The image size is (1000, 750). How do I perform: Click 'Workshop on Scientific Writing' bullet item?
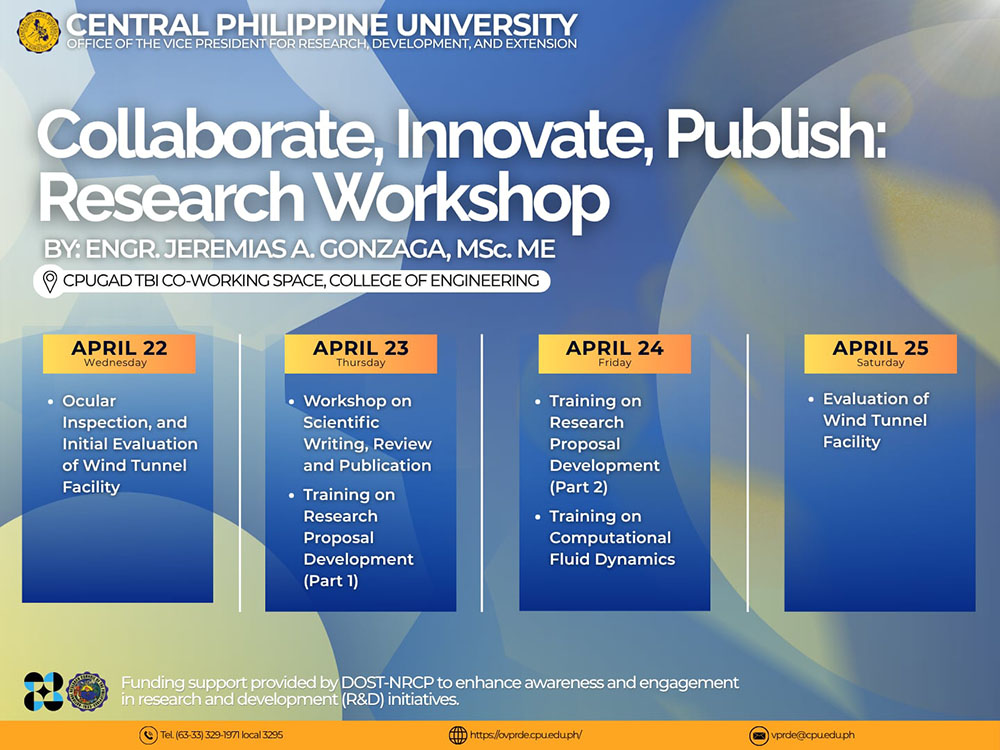[x=367, y=433]
